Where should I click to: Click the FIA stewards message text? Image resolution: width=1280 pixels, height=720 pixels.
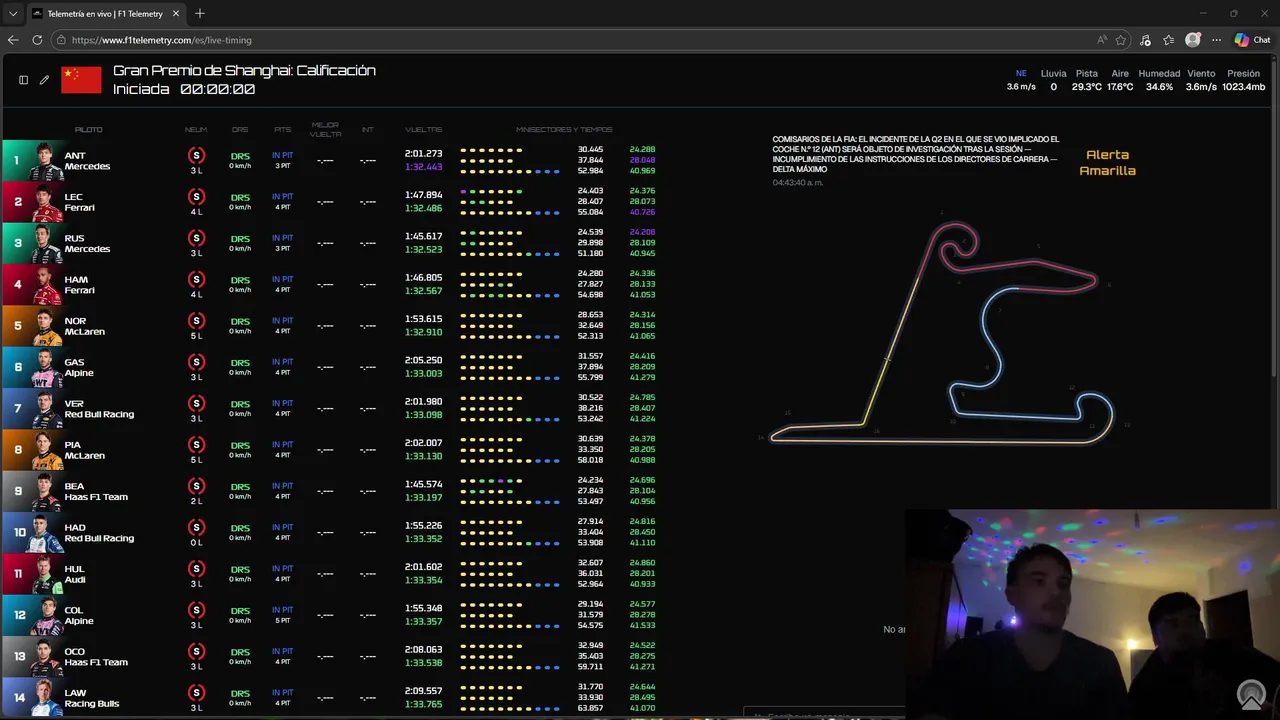click(915, 154)
